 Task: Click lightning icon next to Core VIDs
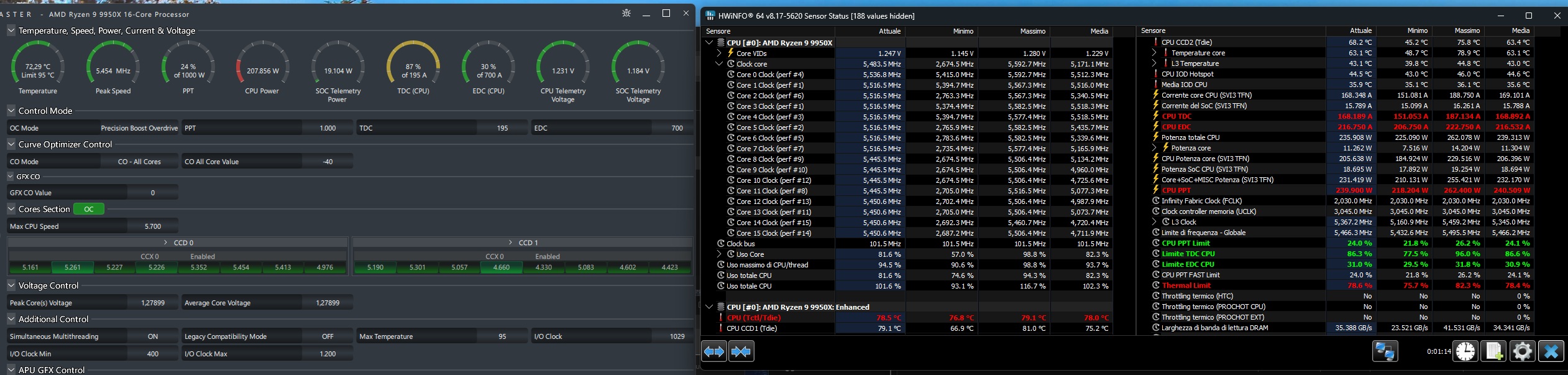[731, 53]
